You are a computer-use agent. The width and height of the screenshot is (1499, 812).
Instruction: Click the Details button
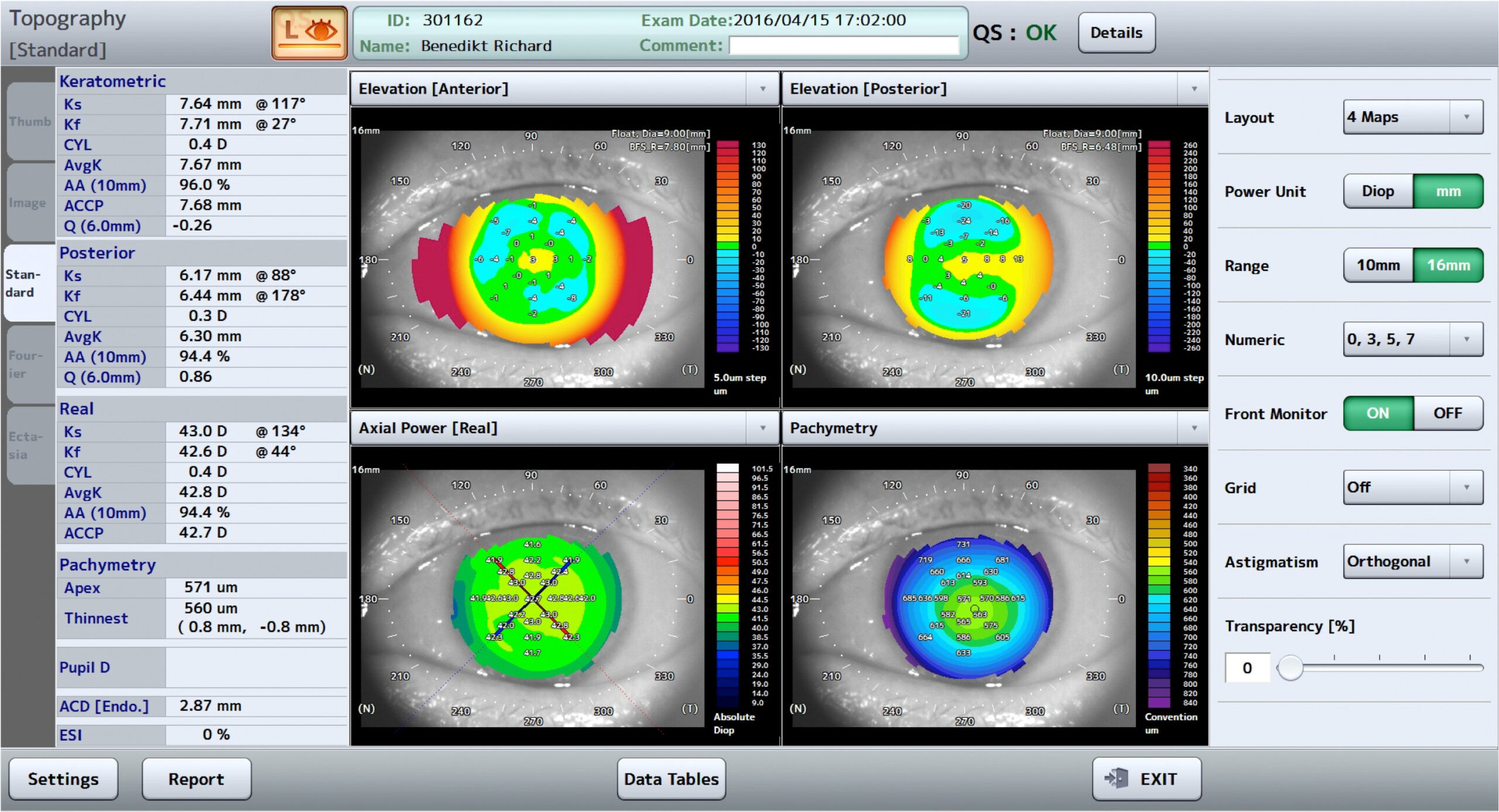click(1115, 33)
